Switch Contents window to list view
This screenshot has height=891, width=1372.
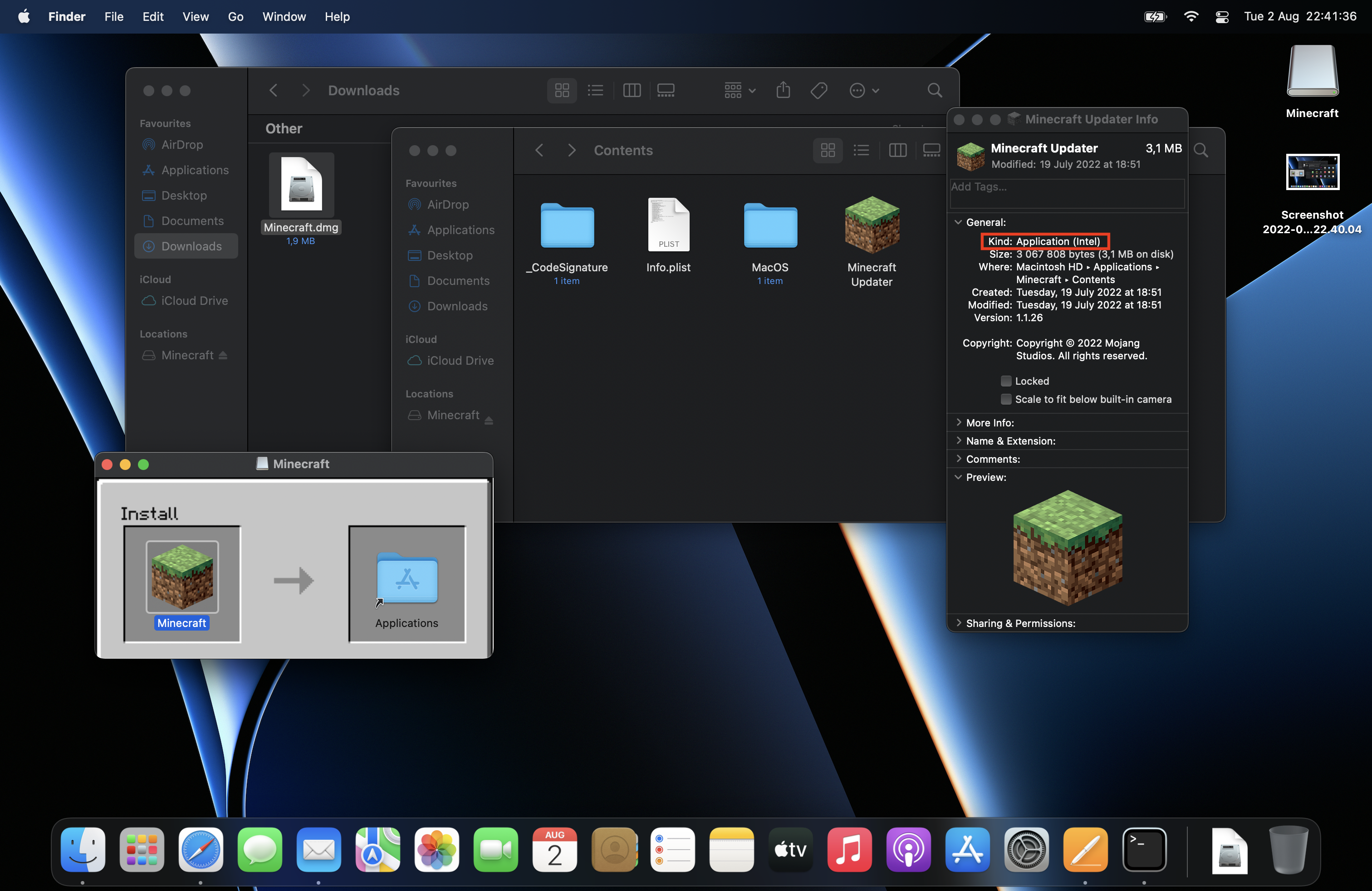[861, 151]
